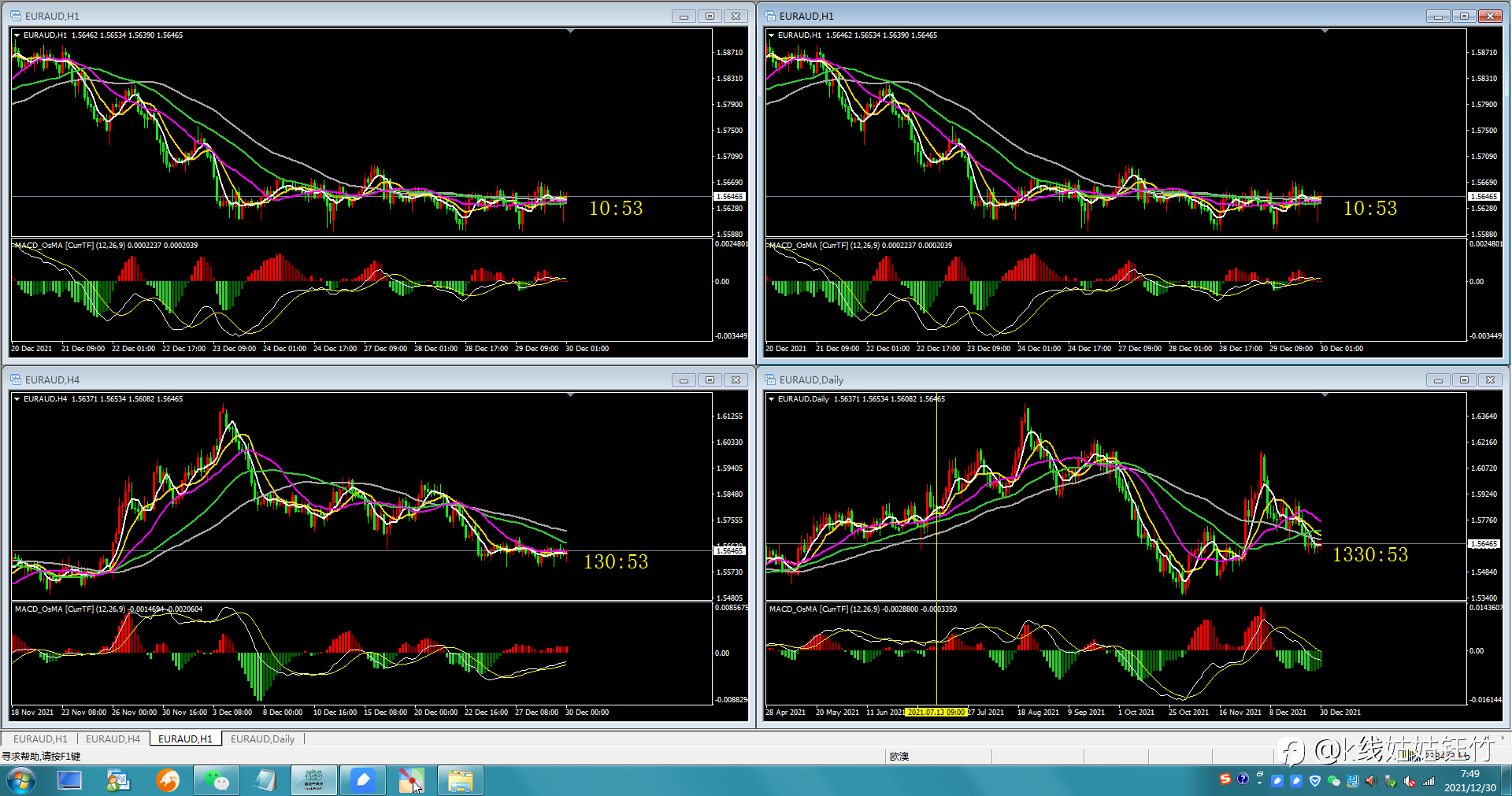This screenshot has height=796, width=1512.
Task: Open the speaker volume tray icon
Action: pyautogui.click(x=1372, y=781)
